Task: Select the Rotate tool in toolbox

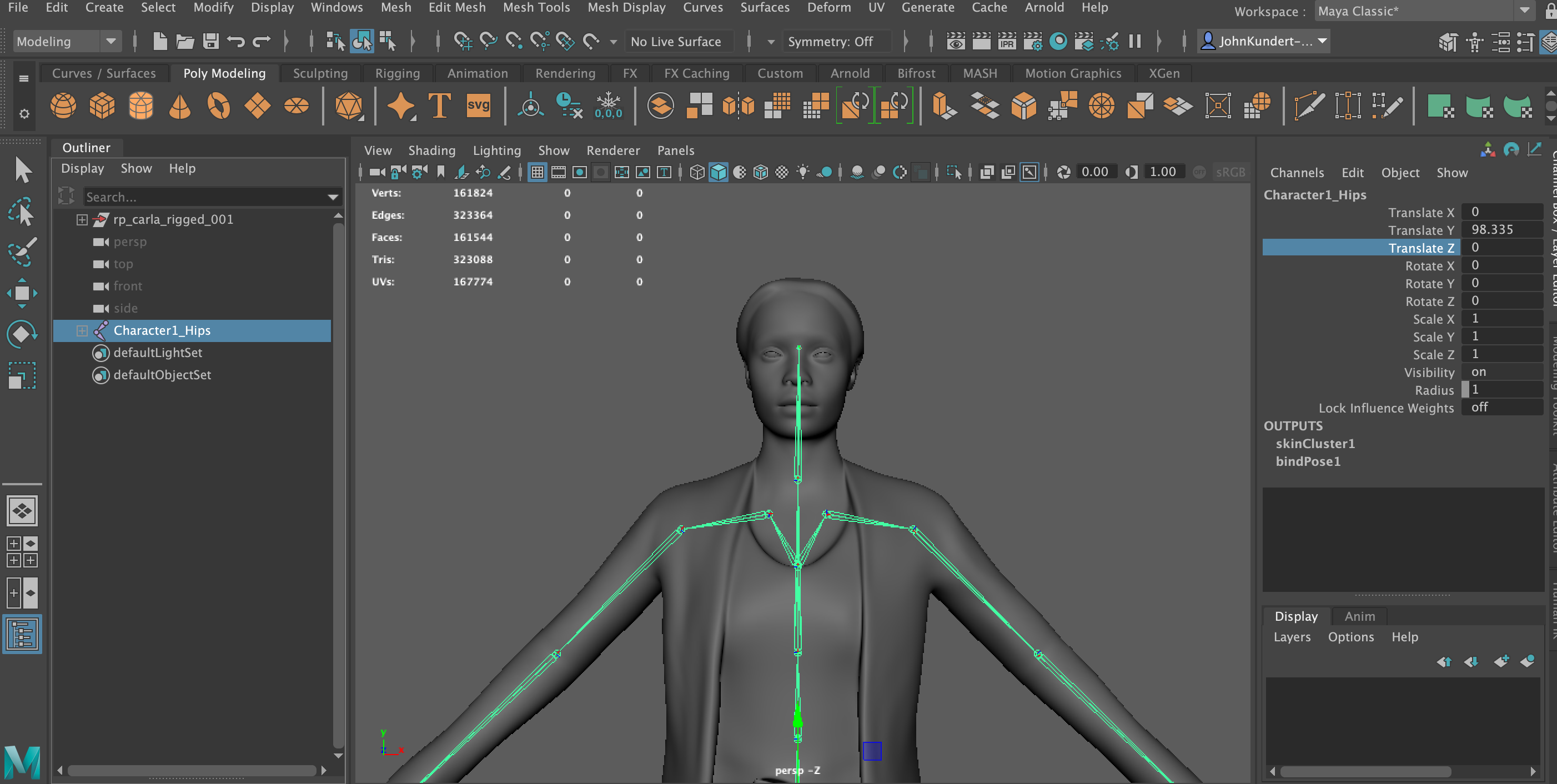Action: [22, 334]
